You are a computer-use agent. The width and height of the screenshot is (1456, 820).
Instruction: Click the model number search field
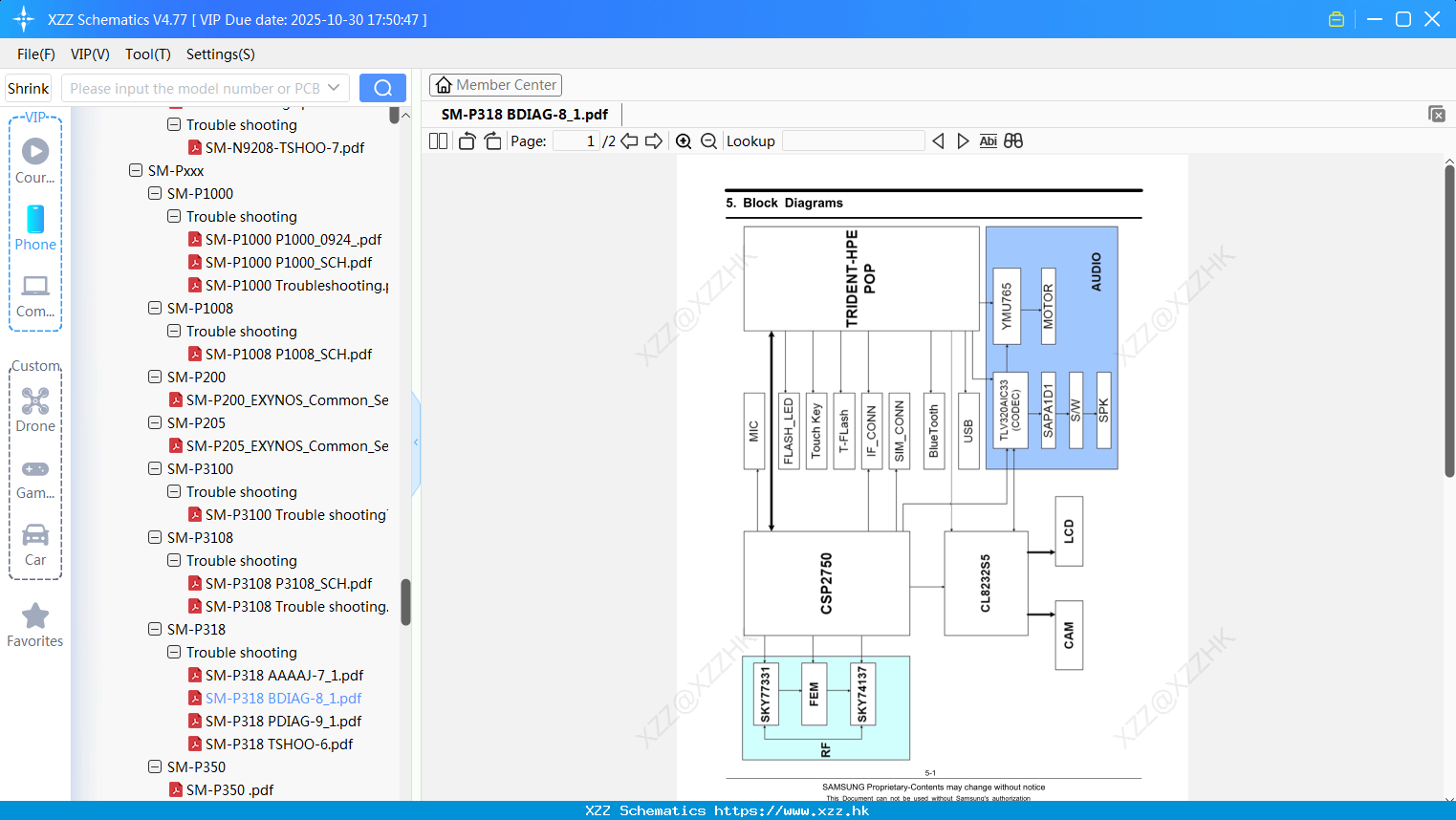[195, 88]
